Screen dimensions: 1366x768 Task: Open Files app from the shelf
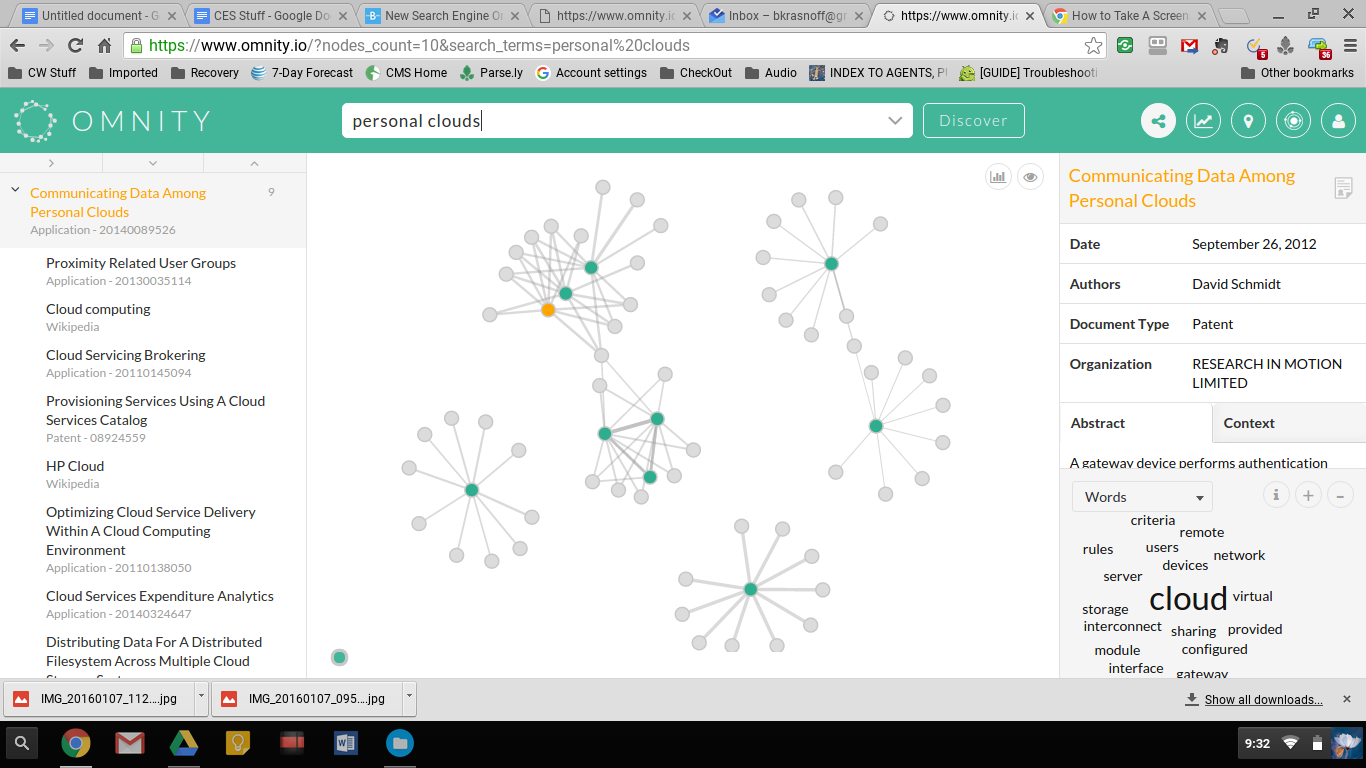399,743
